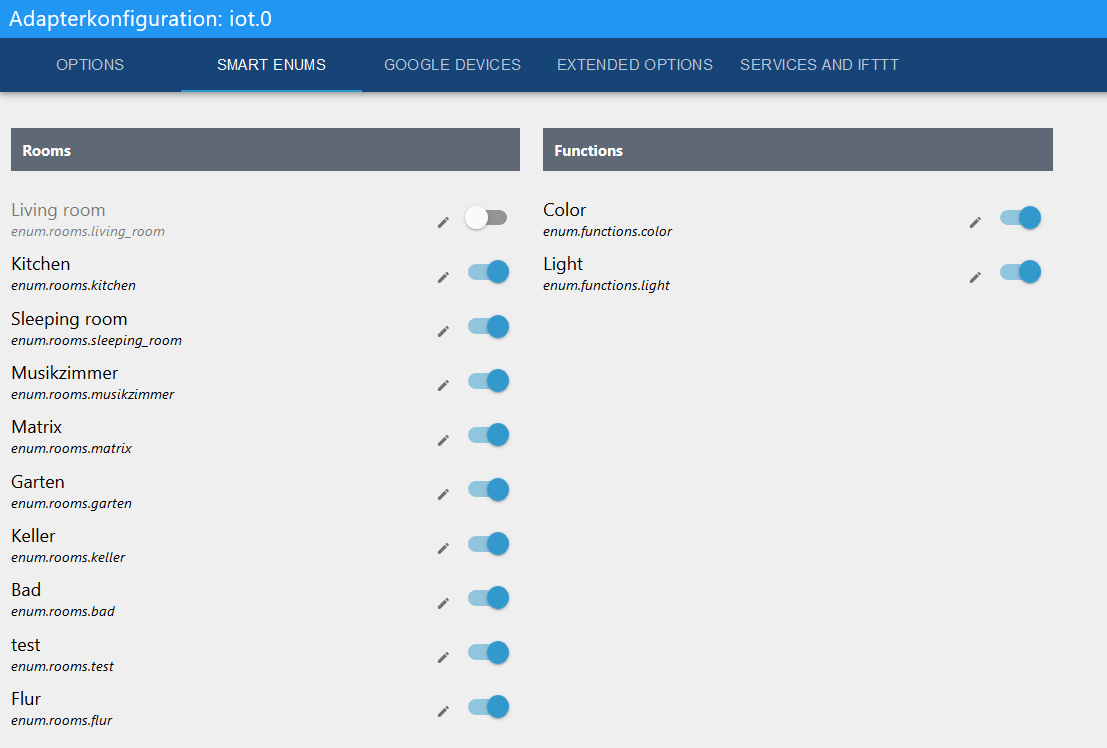Edit the test room enum
Viewport: 1107px width, 748px height.
point(443,657)
